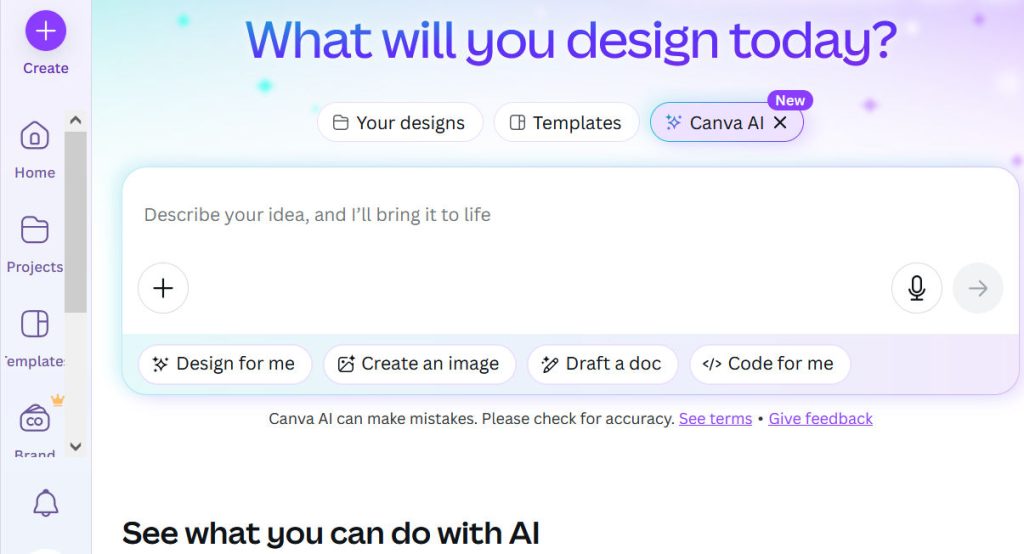Submit the prompt with arrow button
The height and width of the screenshot is (554, 1024).
coord(977,288)
